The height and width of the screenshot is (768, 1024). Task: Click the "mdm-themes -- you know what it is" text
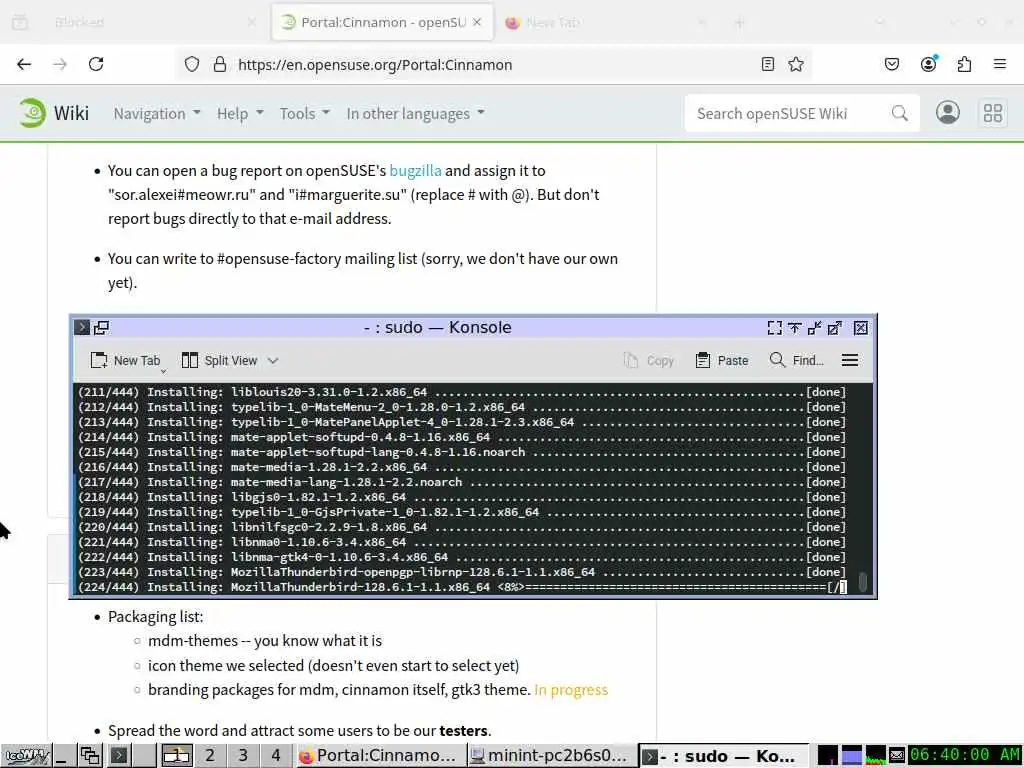coord(264,641)
